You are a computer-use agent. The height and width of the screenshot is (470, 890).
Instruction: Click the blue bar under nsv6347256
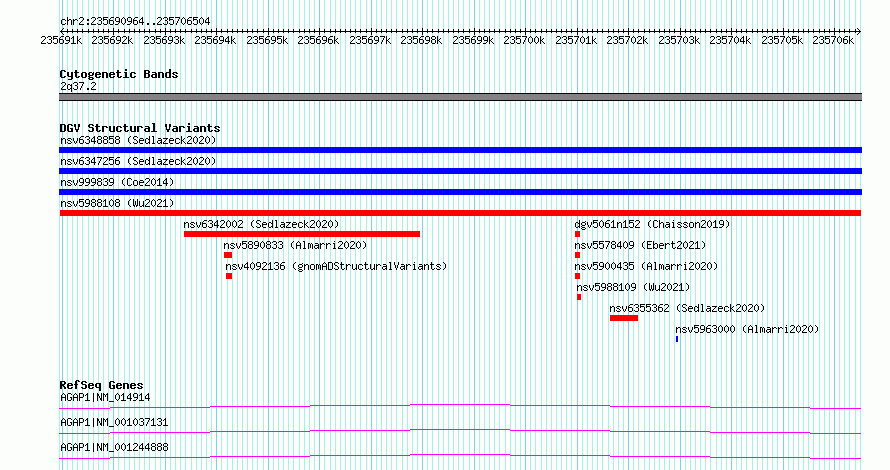click(460, 171)
